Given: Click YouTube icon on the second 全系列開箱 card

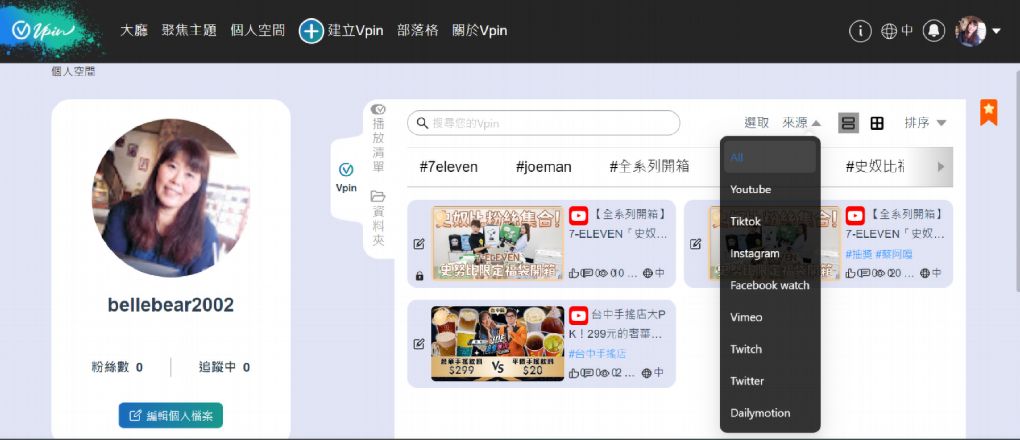Looking at the screenshot, I should pyautogui.click(x=855, y=215).
